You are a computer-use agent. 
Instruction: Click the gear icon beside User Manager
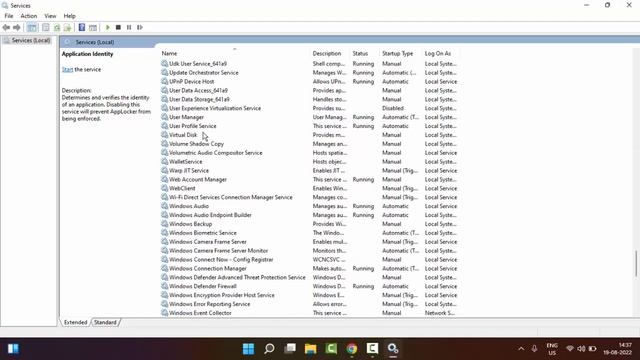tap(164, 117)
